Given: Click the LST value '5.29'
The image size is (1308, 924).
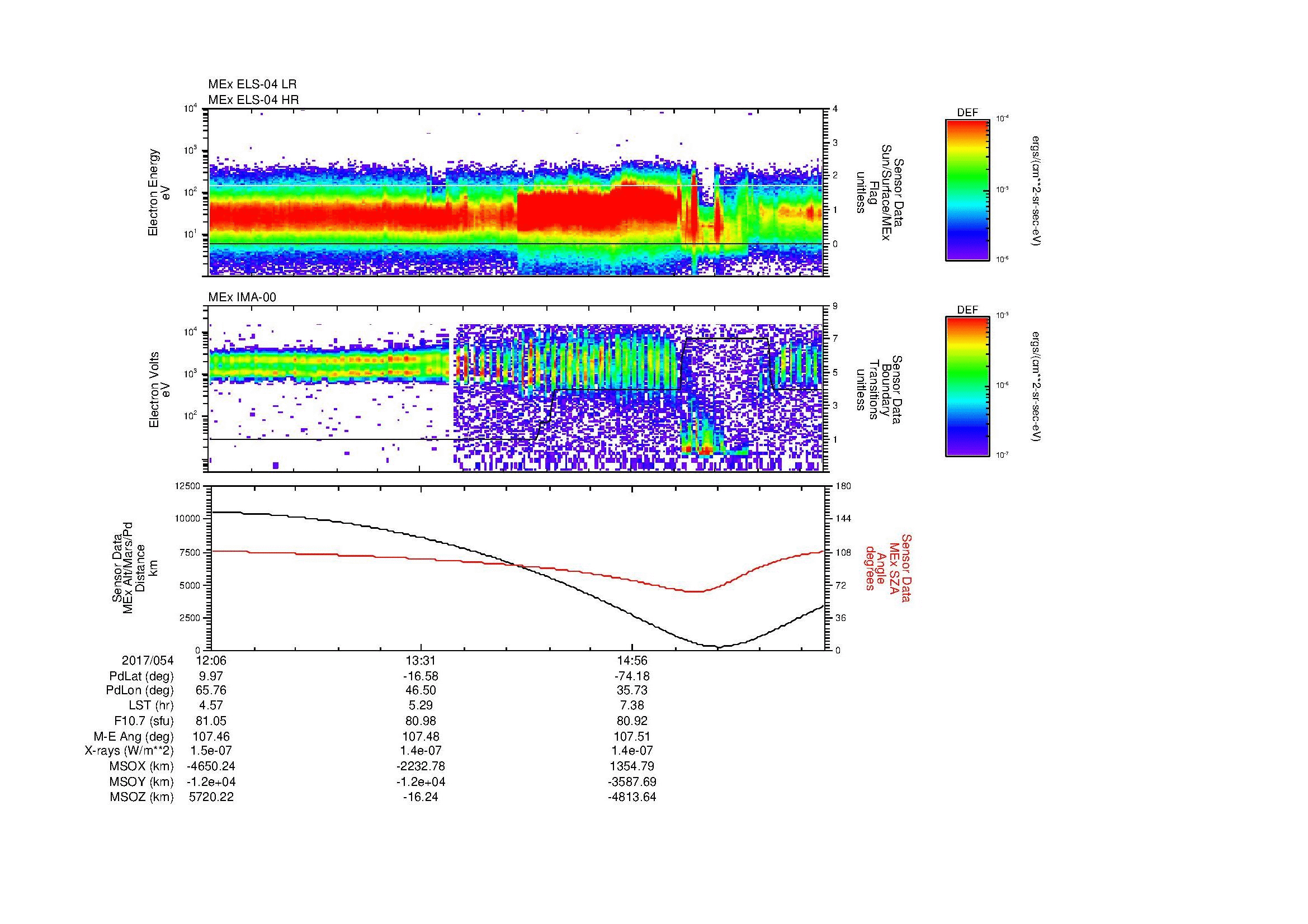Looking at the screenshot, I should click(x=422, y=706).
